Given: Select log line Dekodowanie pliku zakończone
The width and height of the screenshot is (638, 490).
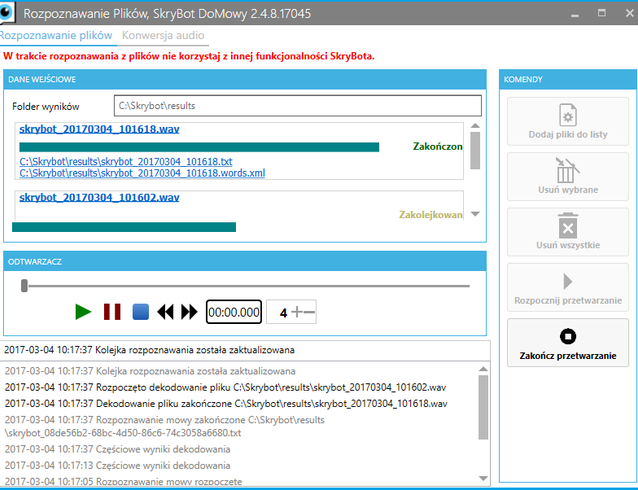Looking at the screenshot, I should [226, 403].
